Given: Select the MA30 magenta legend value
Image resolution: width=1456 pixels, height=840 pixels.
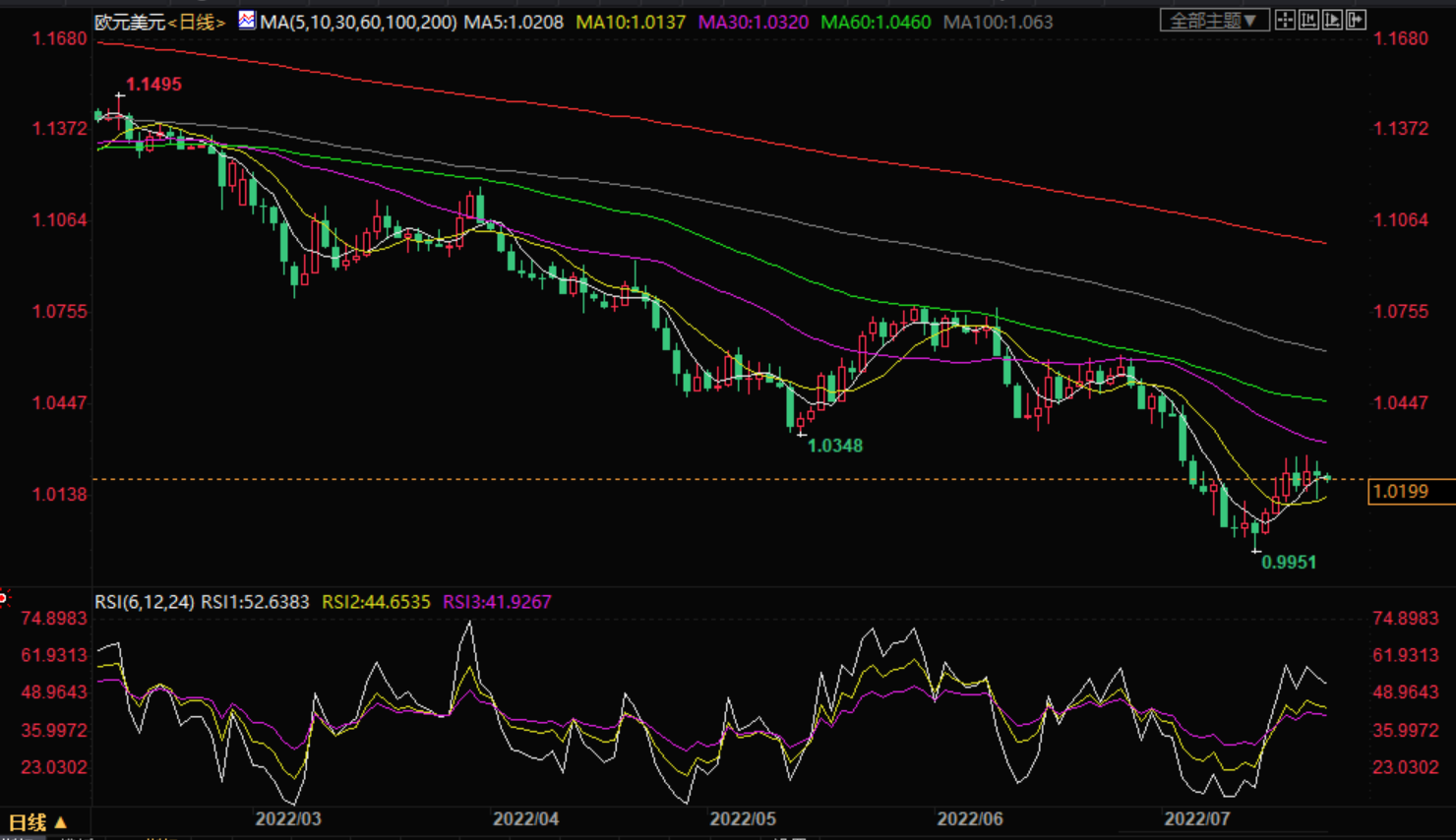Looking at the screenshot, I should pos(753,22).
